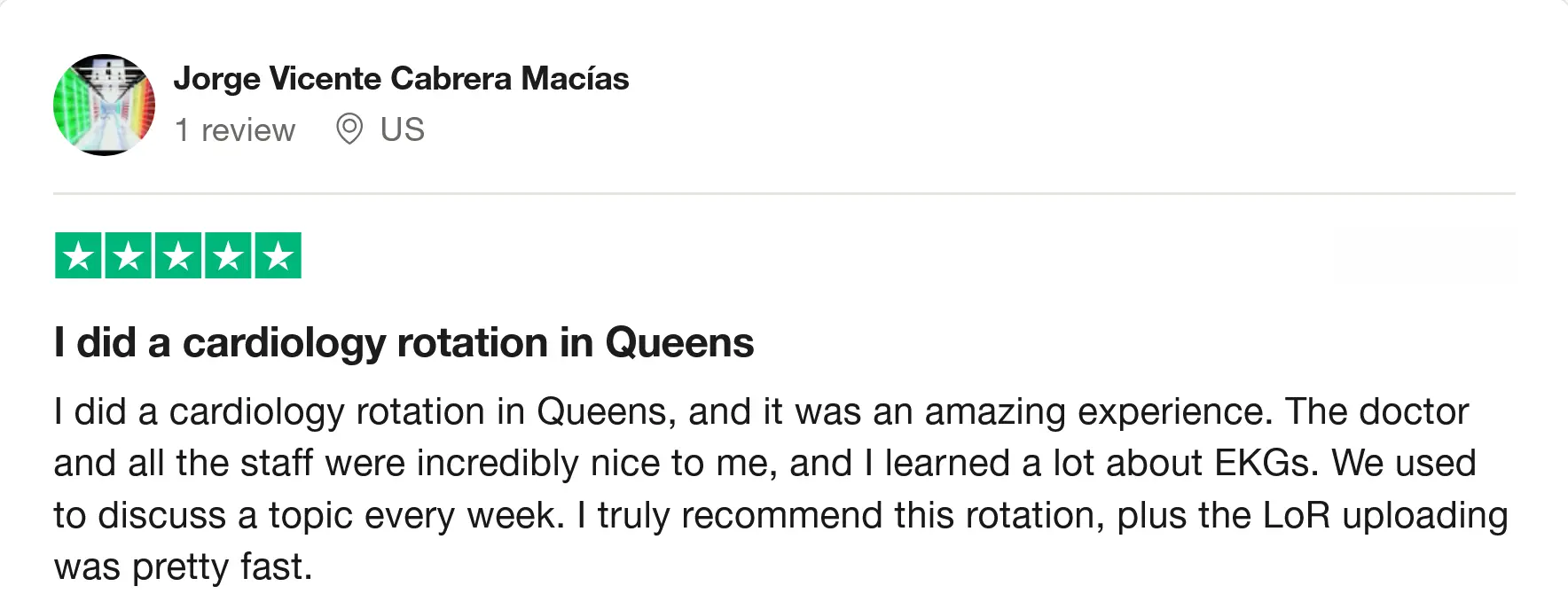Click the fifth (last) rating star
Image resolution: width=1568 pixels, height=594 pixels.
(278, 256)
